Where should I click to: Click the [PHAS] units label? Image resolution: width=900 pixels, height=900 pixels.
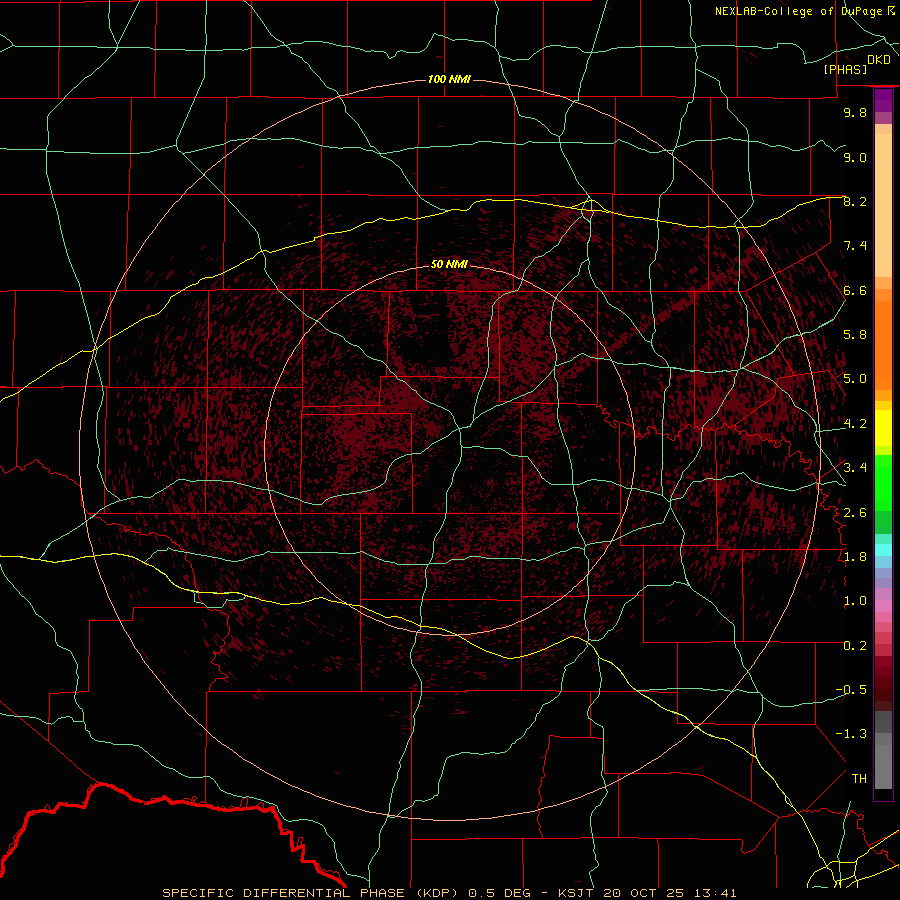point(845,69)
